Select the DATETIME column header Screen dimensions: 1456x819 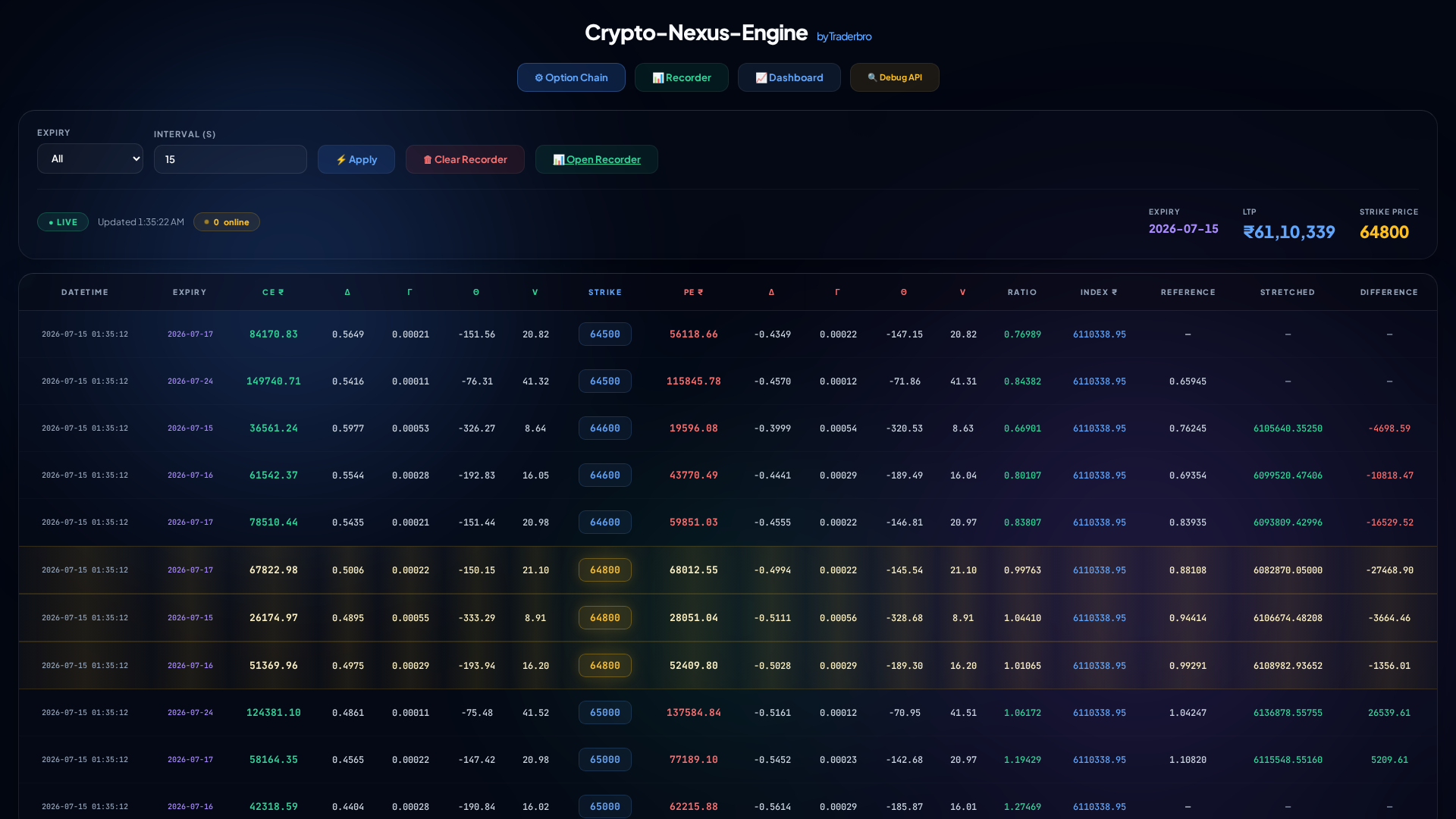(x=85, y=292)
